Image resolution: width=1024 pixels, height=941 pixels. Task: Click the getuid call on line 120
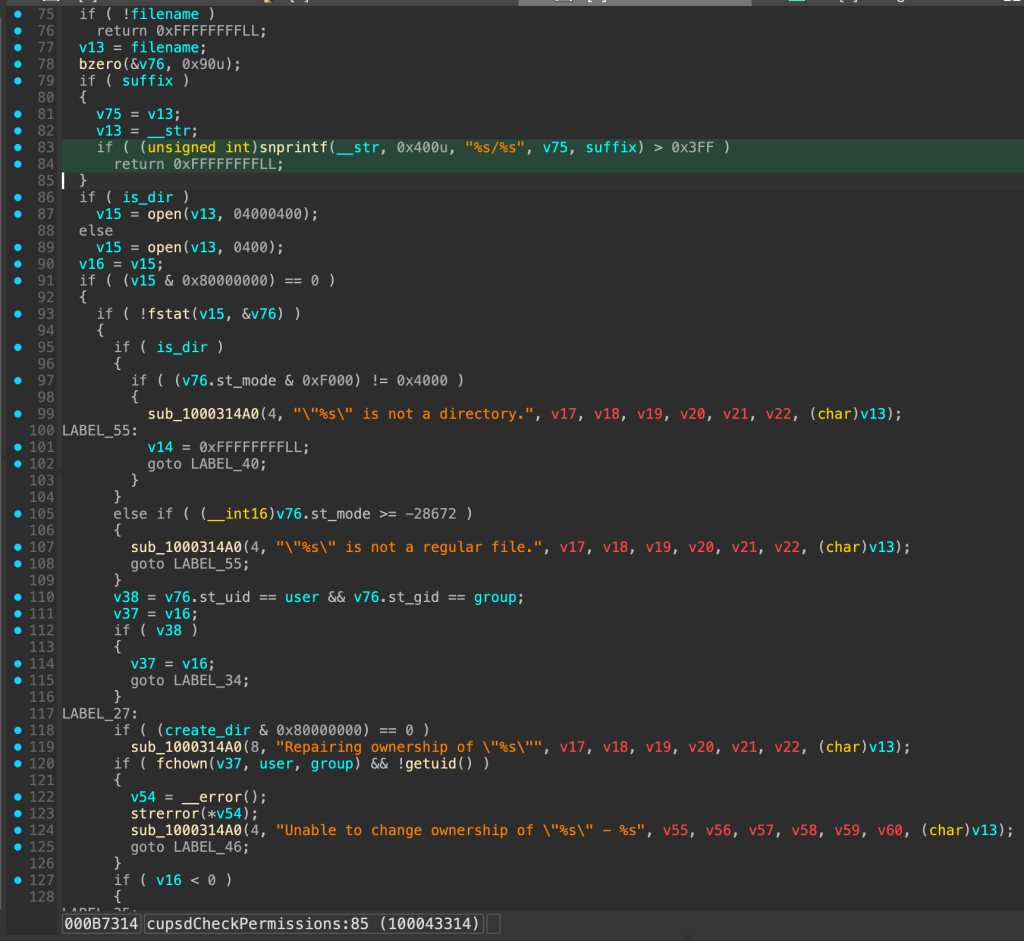pyautogui.click(x=431, y=763)
